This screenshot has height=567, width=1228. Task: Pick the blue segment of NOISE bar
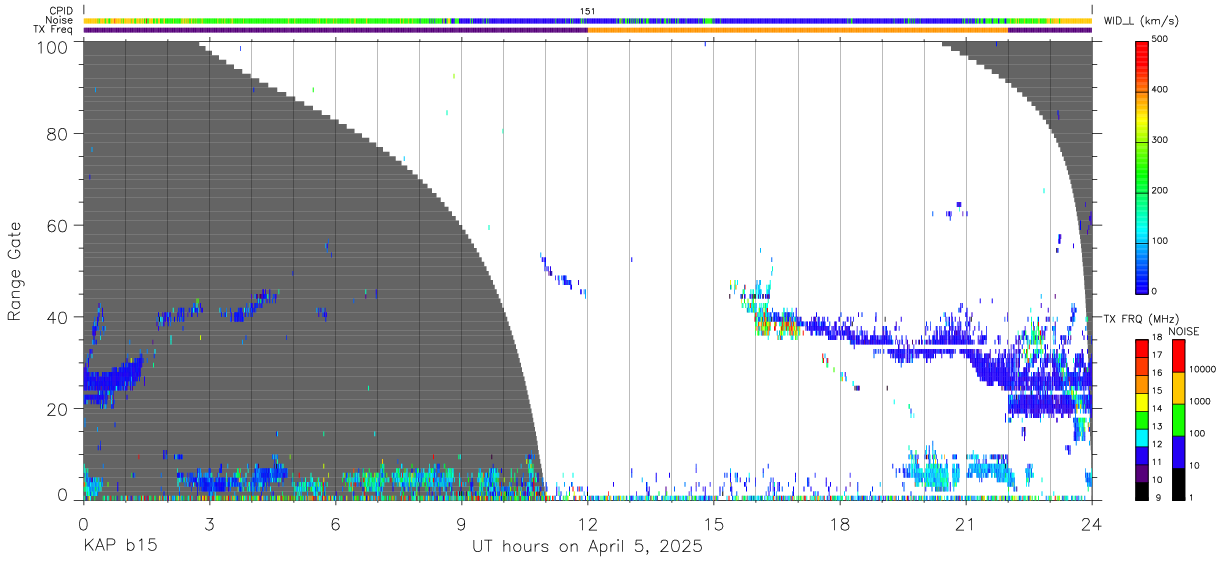point(1178,450)
